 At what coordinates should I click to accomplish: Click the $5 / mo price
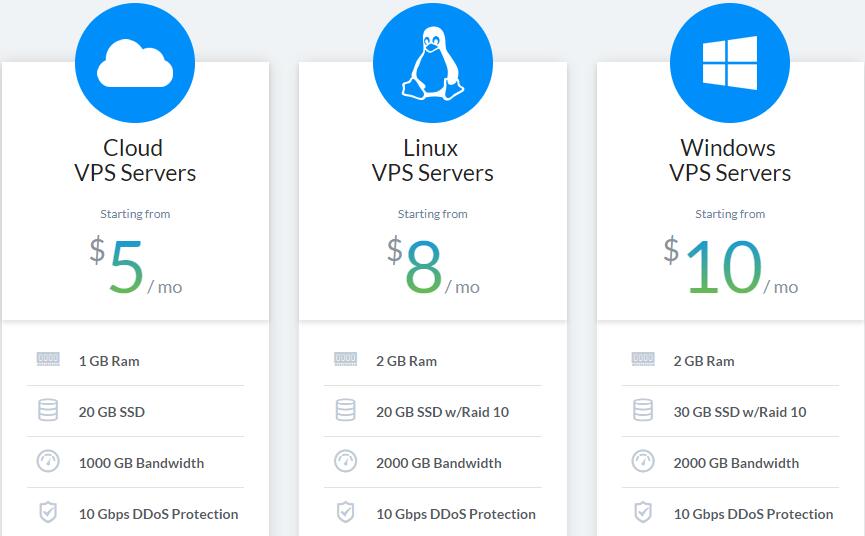click(136, 266)
